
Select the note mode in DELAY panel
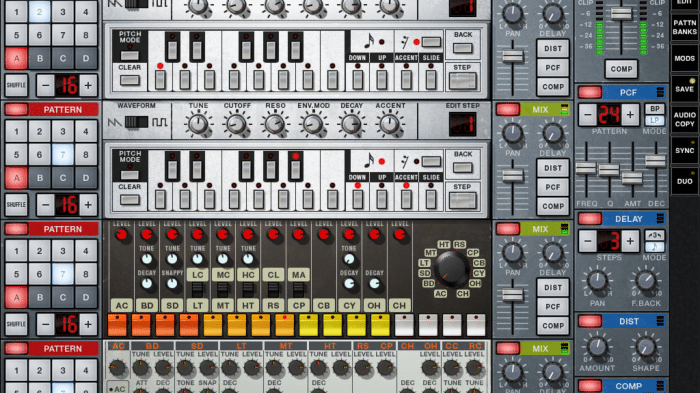pyautogui.click(x=654, y=247)
